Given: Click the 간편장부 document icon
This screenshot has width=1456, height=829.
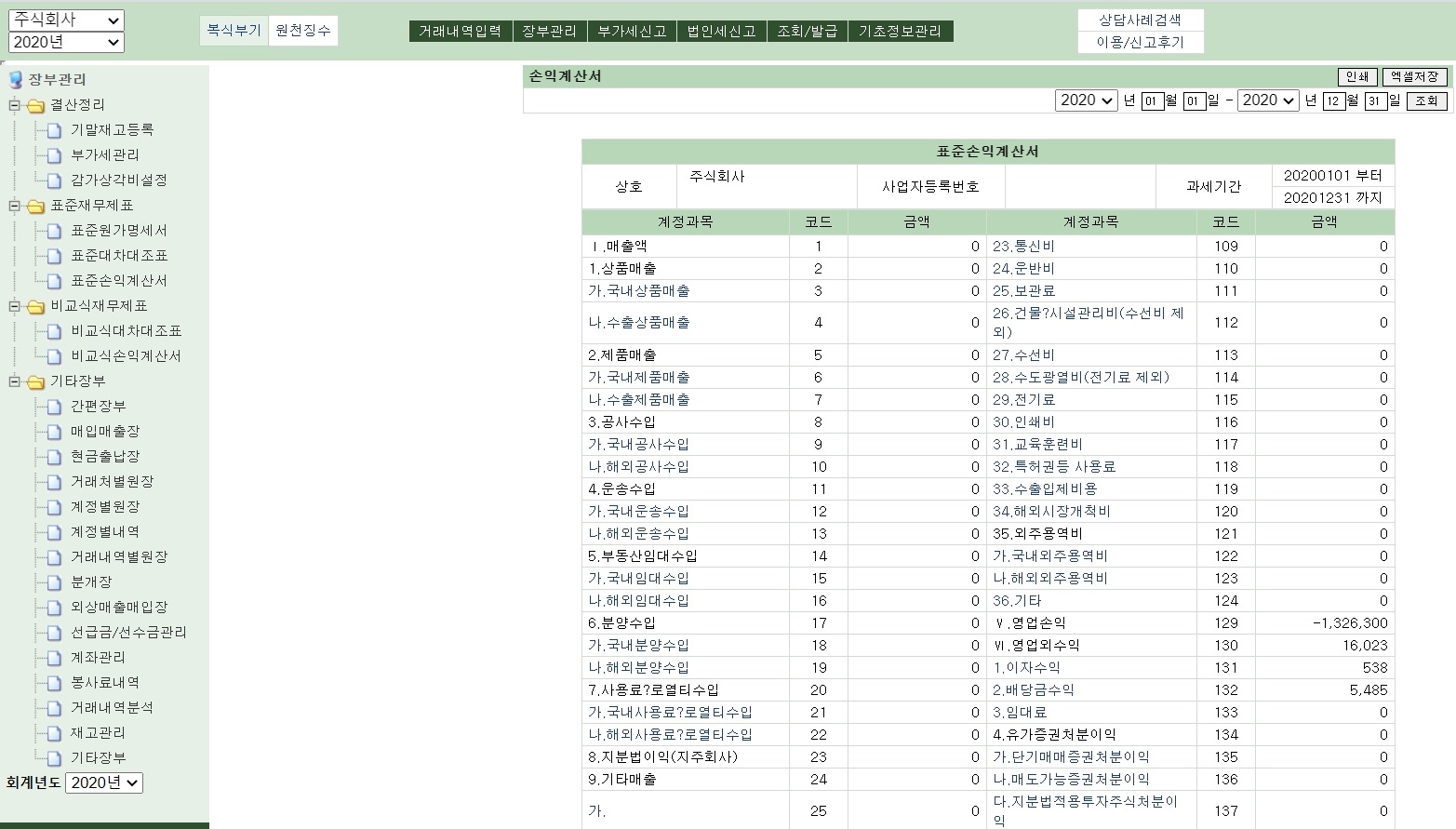Looking at the screenshot, I should [x=54, y=407].
